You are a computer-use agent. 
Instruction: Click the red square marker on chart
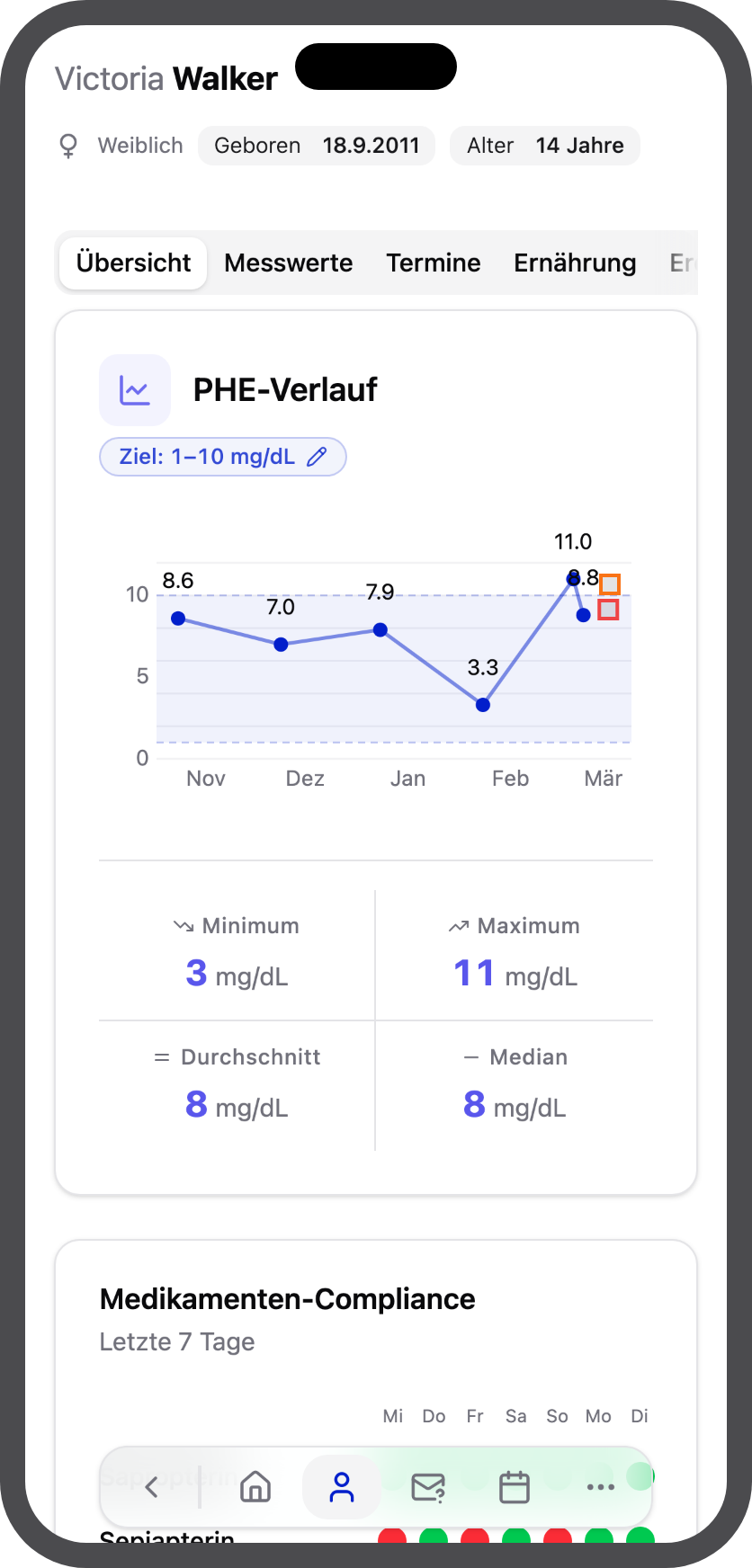[608, 610]
